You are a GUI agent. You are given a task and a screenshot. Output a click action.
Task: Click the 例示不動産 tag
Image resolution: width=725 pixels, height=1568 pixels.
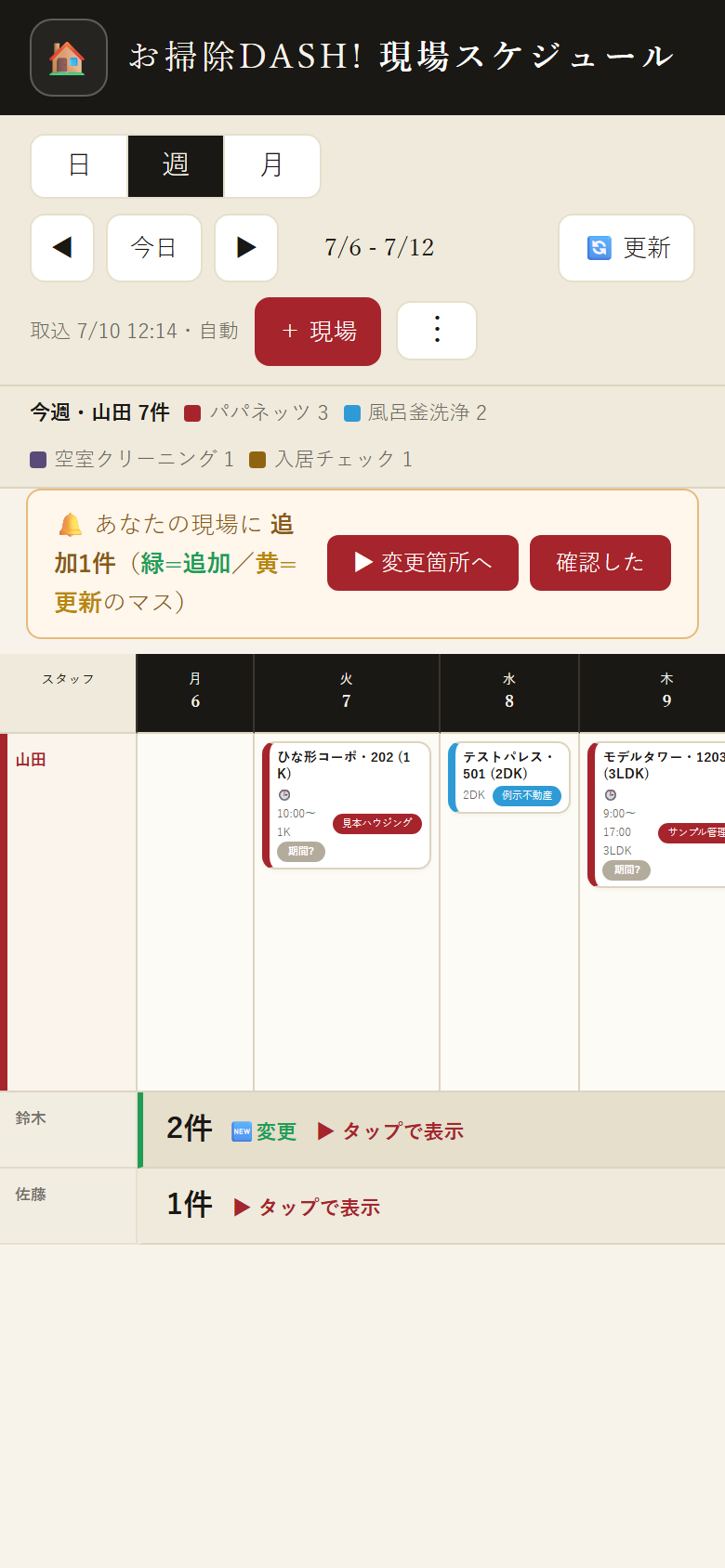527,796
